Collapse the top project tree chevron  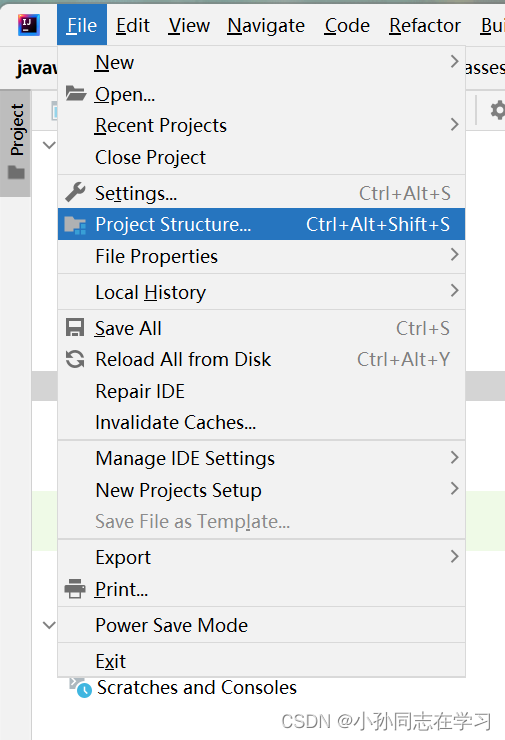click(49, 145)
